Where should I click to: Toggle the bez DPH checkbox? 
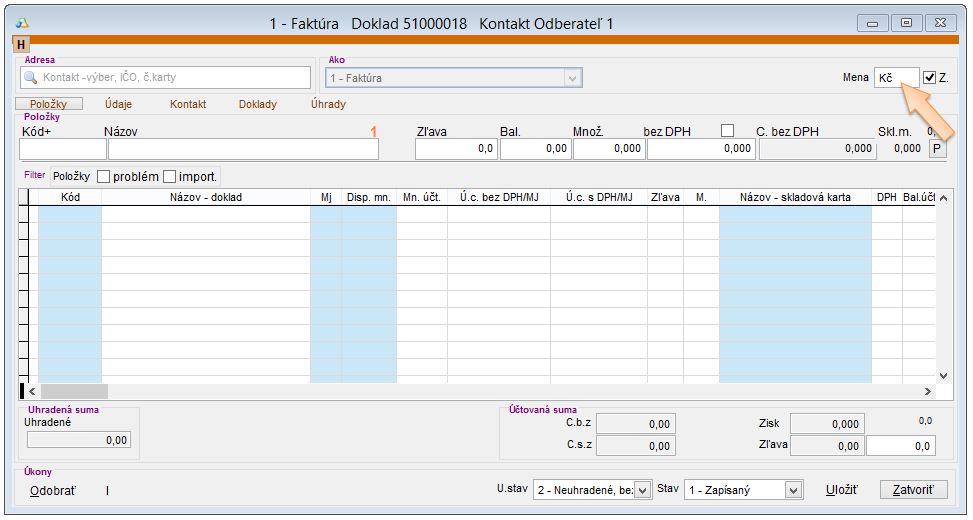point(727,130)
